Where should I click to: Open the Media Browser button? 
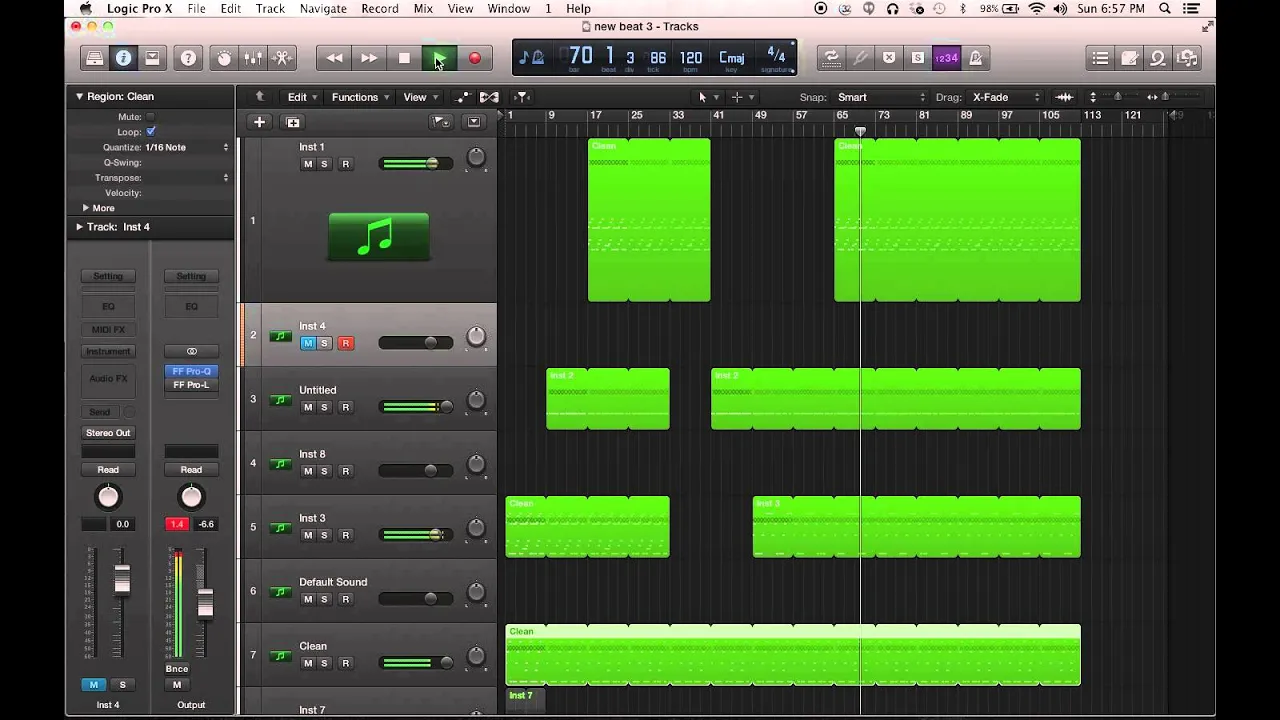[x=1187, y=58]
